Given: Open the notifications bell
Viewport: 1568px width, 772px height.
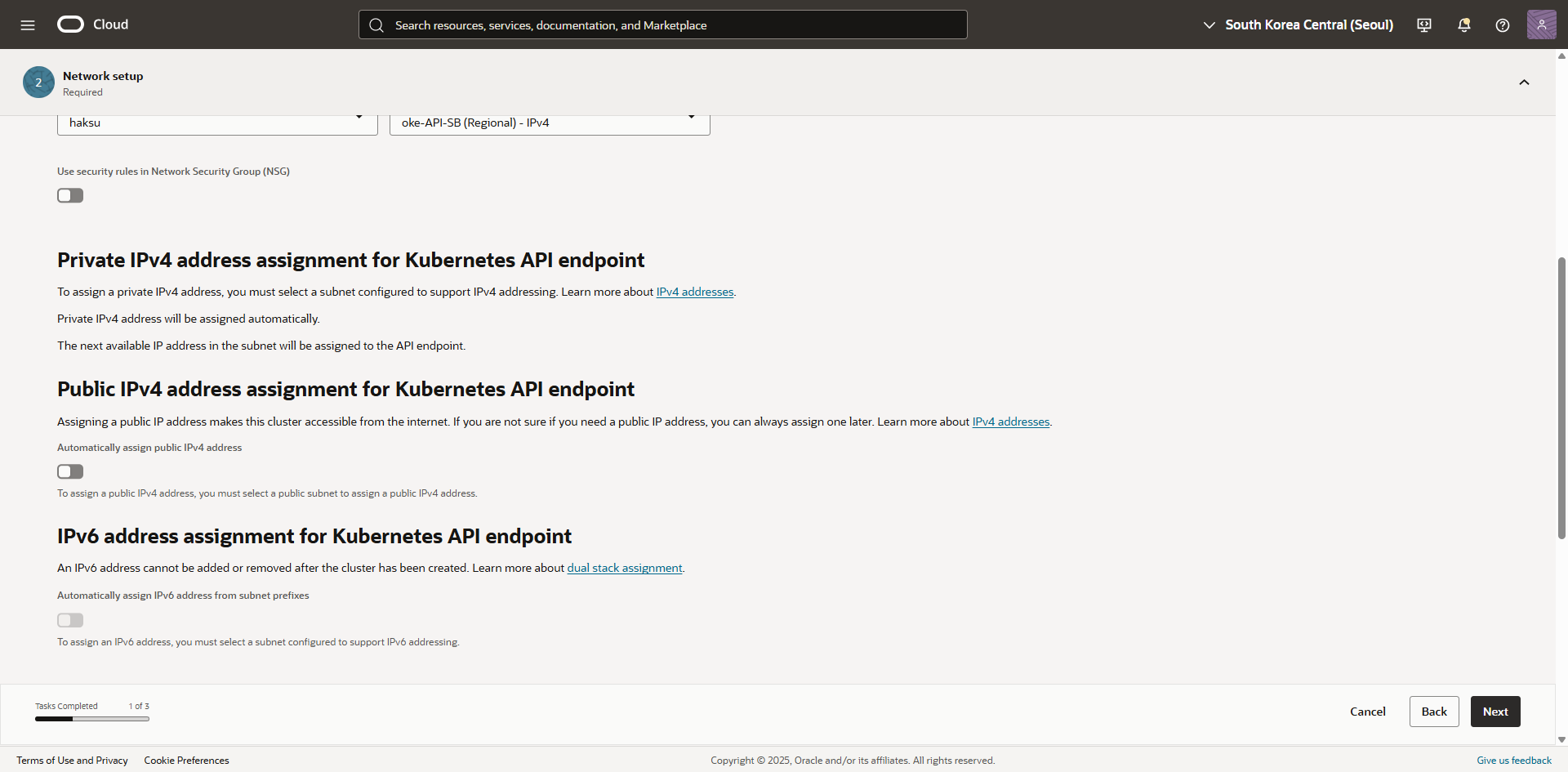Looking at the screenshot, I should pos(1463,25).
